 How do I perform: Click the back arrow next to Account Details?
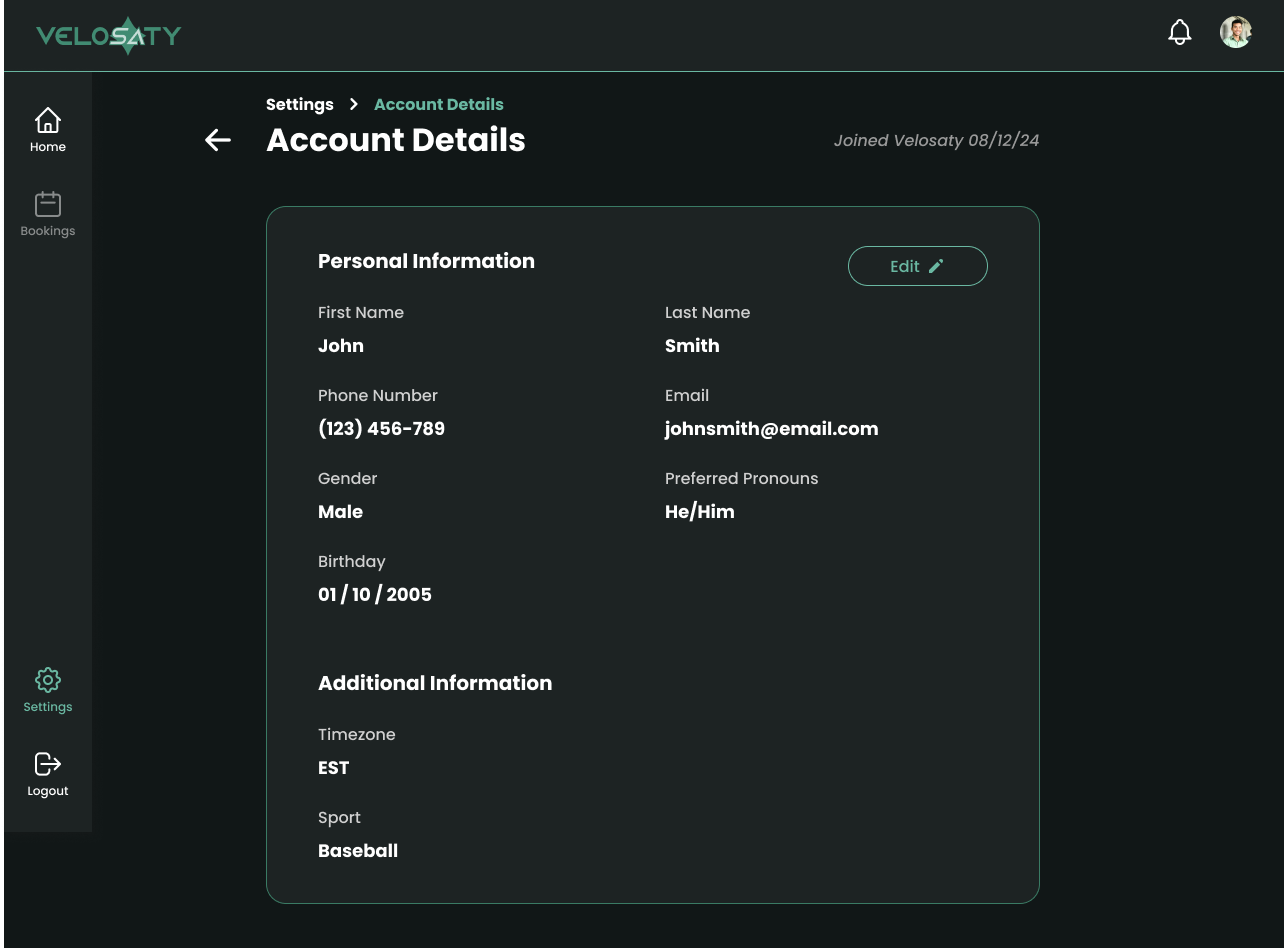pos(217,140)
